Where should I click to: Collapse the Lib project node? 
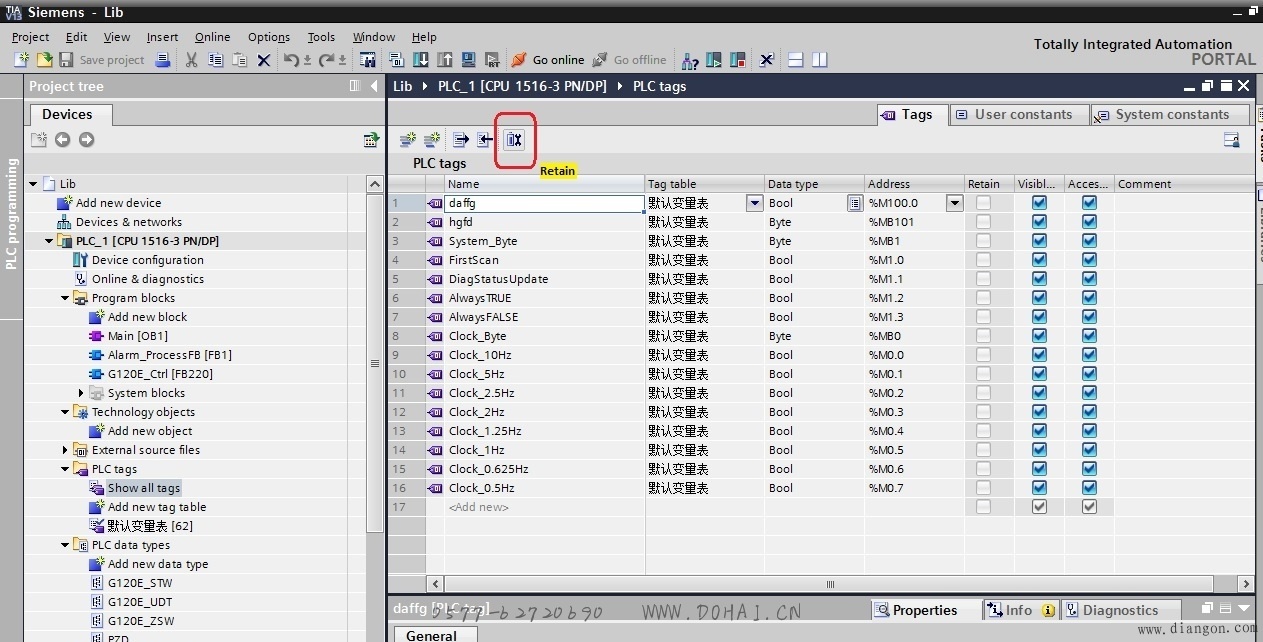coord(33,184)
